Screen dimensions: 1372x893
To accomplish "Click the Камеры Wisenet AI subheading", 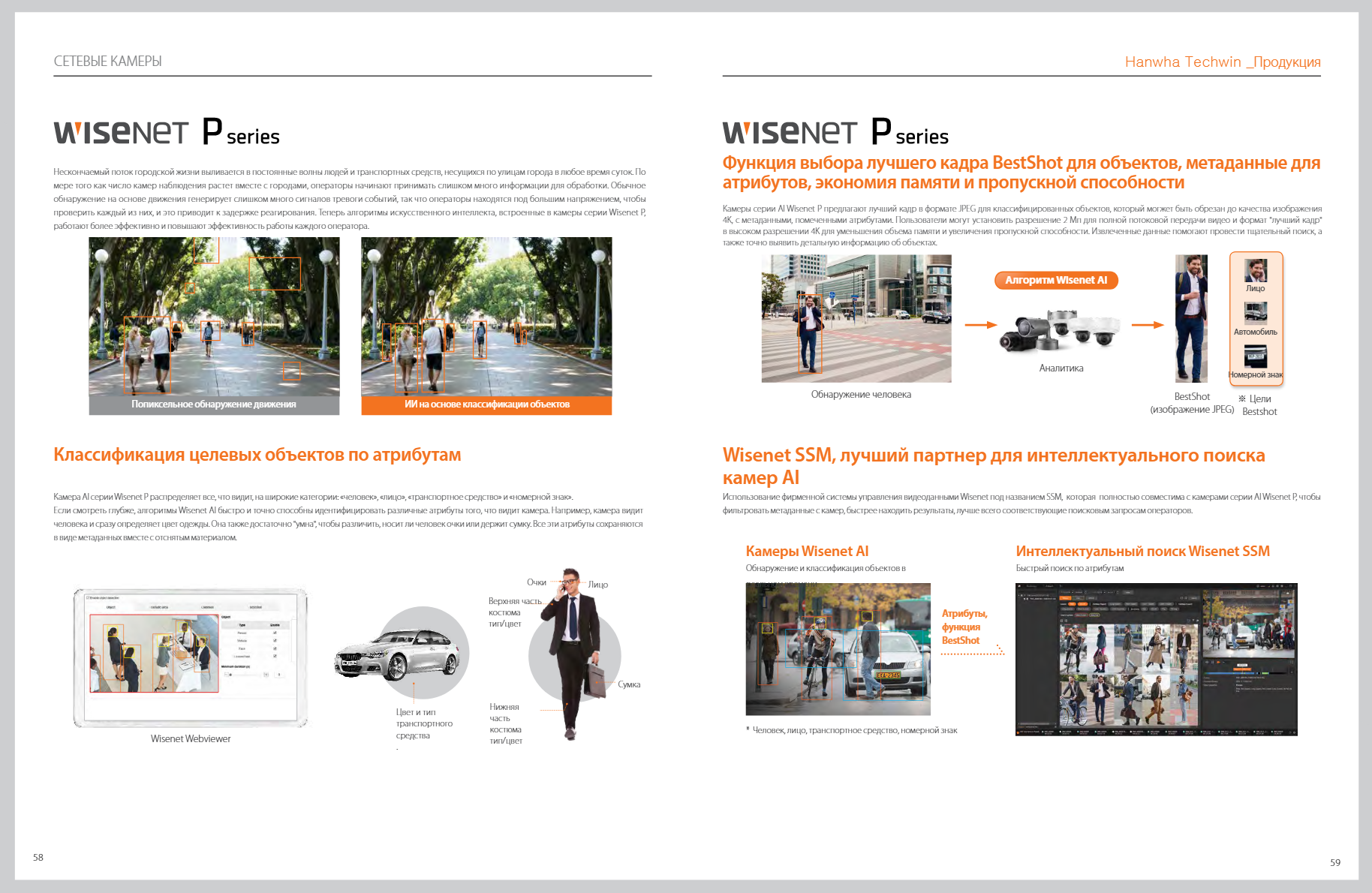I will (x=807, y=552).
